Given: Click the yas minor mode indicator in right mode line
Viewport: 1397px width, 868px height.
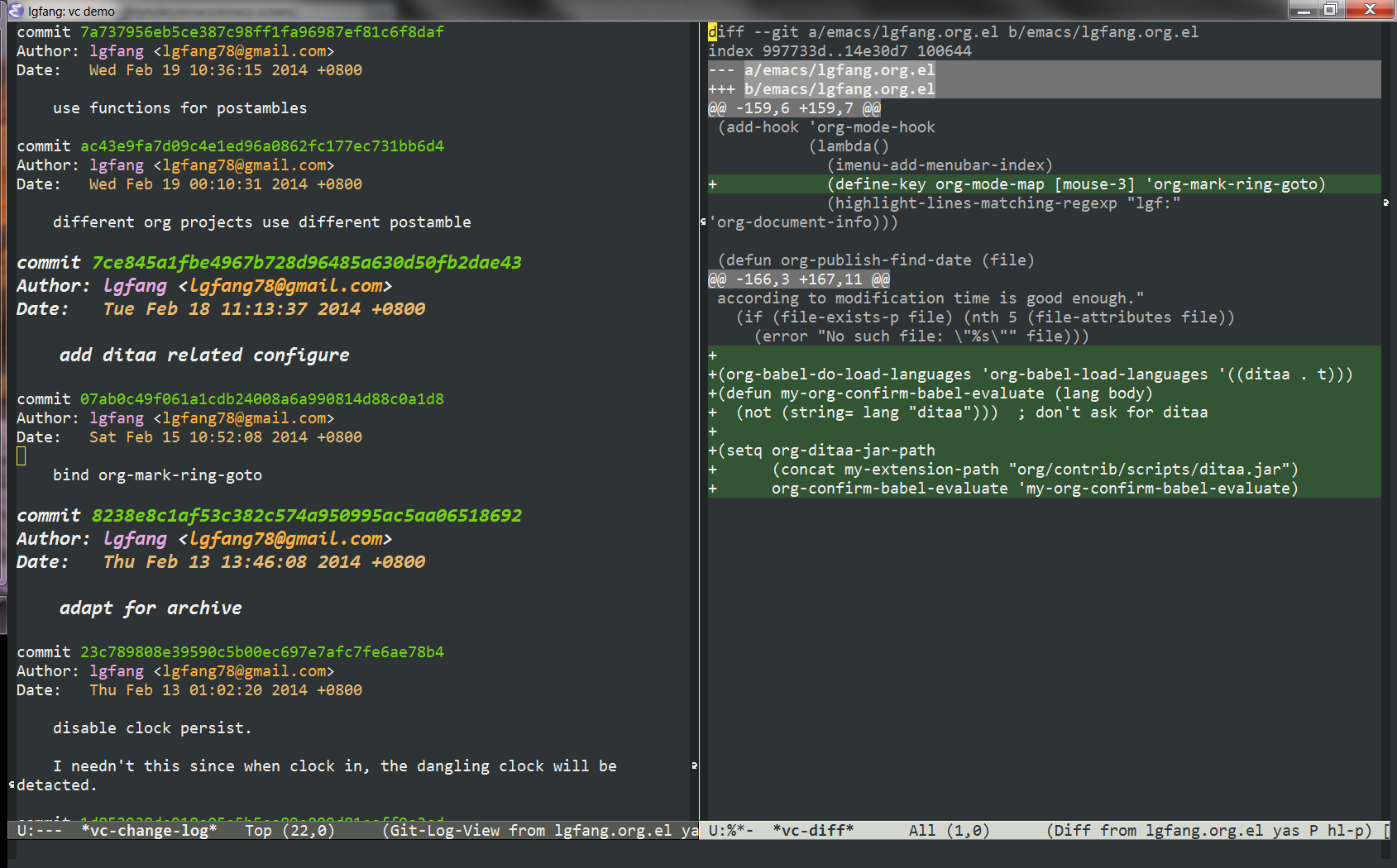Looking at the screenshot, I should (1285, 831).
